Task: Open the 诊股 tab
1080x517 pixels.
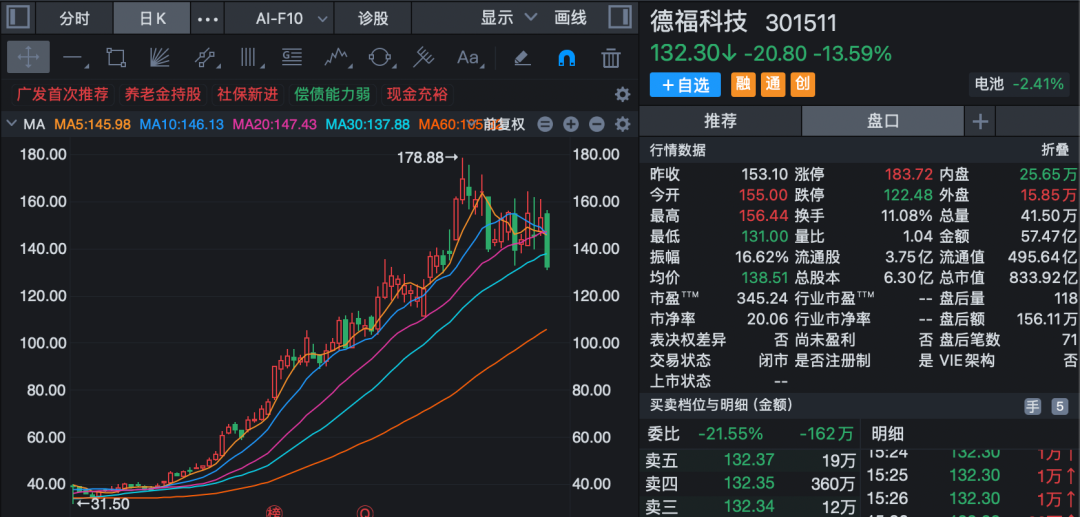Action: [x=373, y=18]
